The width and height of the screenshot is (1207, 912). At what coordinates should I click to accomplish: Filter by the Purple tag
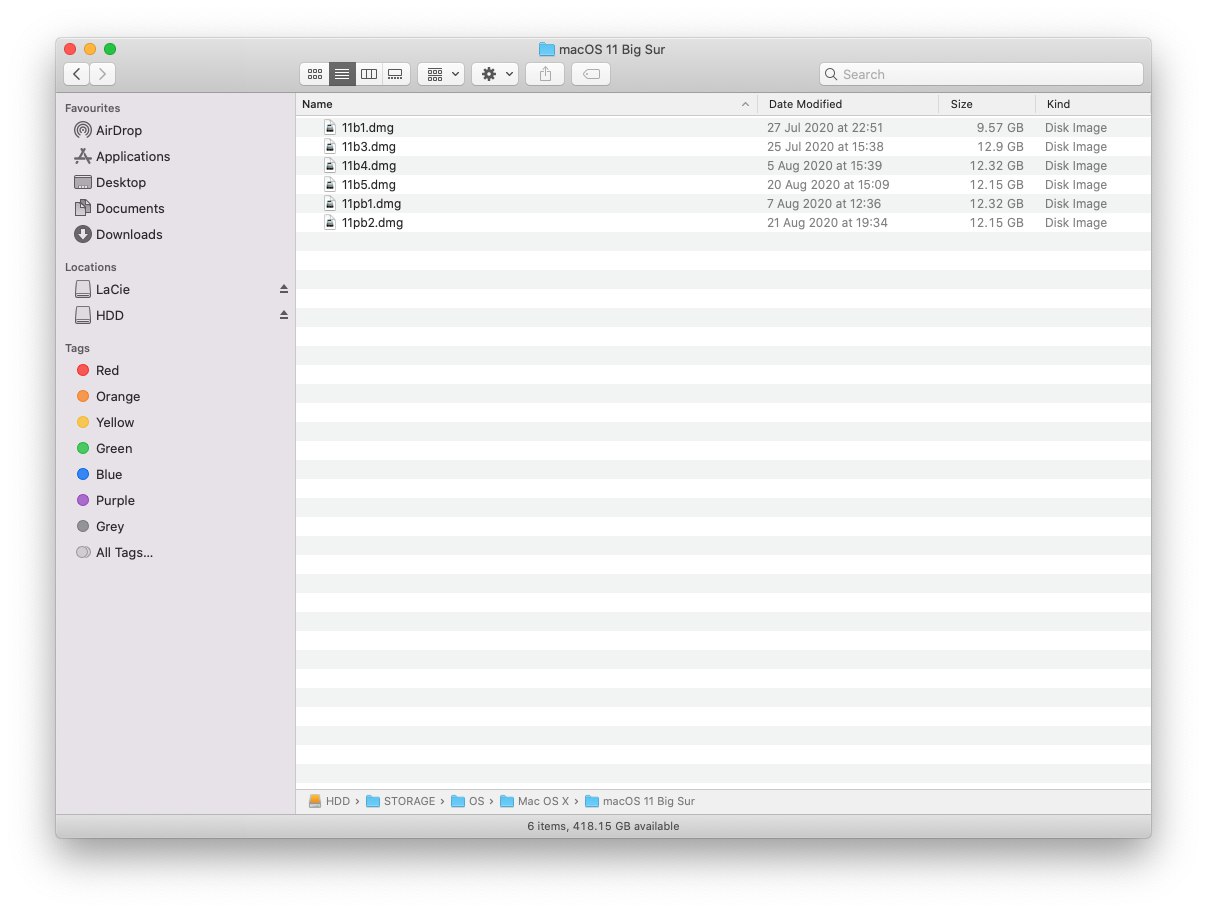pyautogui.click(x=107, y=500)
